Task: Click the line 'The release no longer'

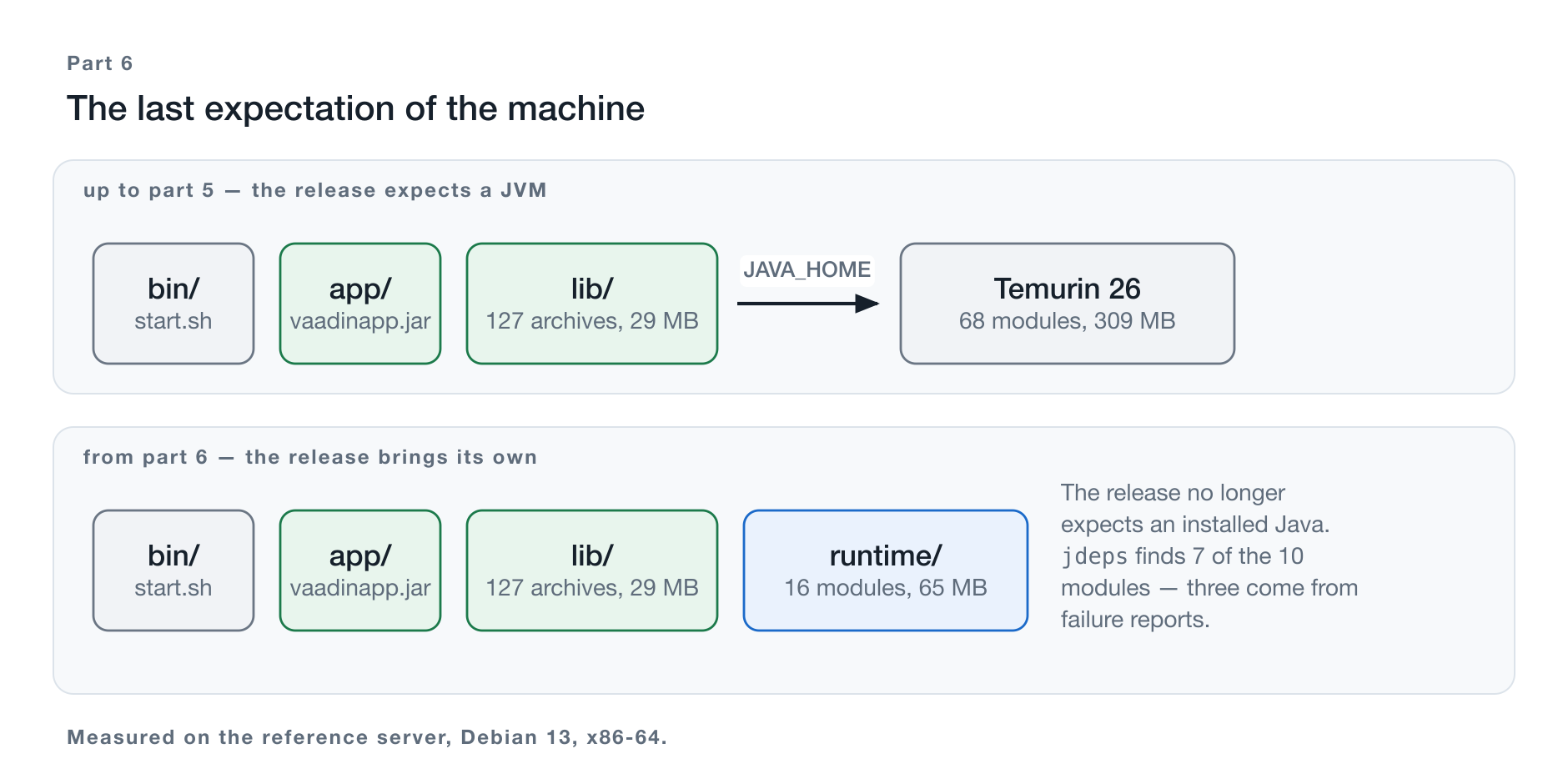Action: [1173, 493]
